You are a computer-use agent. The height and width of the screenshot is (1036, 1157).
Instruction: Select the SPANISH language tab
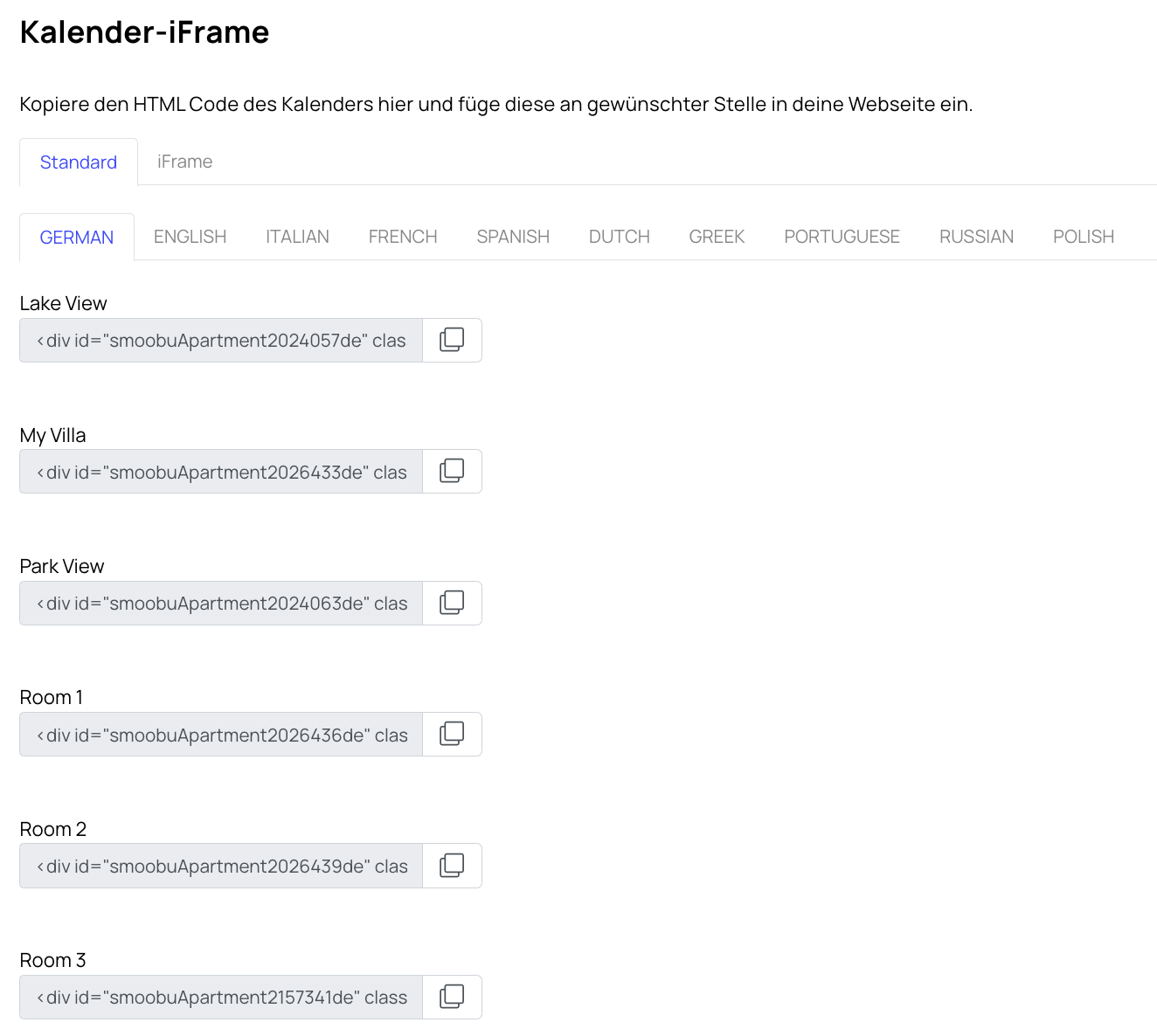(513, 237)
